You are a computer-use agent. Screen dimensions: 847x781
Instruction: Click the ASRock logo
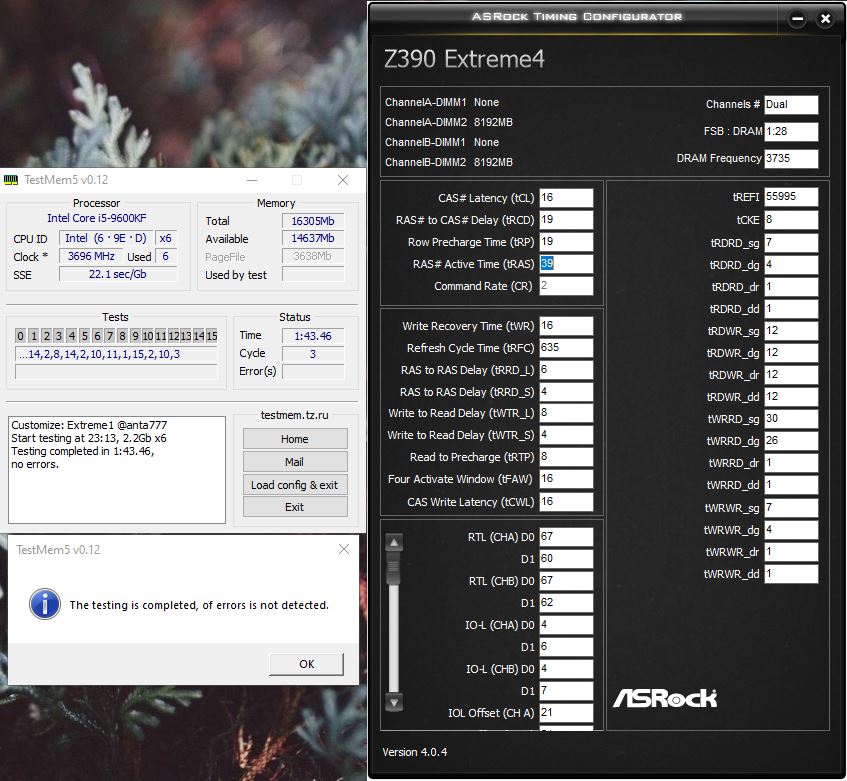click(665, 698)
